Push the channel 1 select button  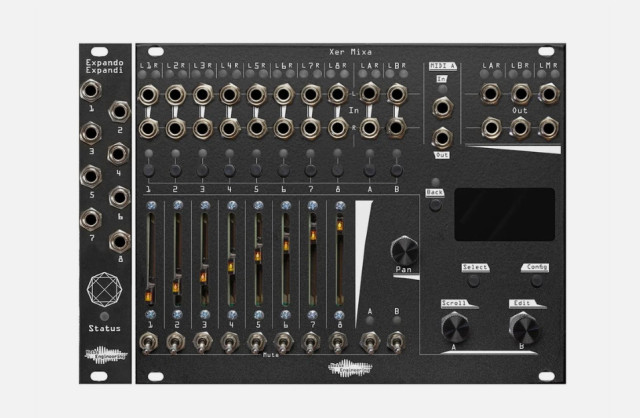pyautogui.click(x=149, y=170)
